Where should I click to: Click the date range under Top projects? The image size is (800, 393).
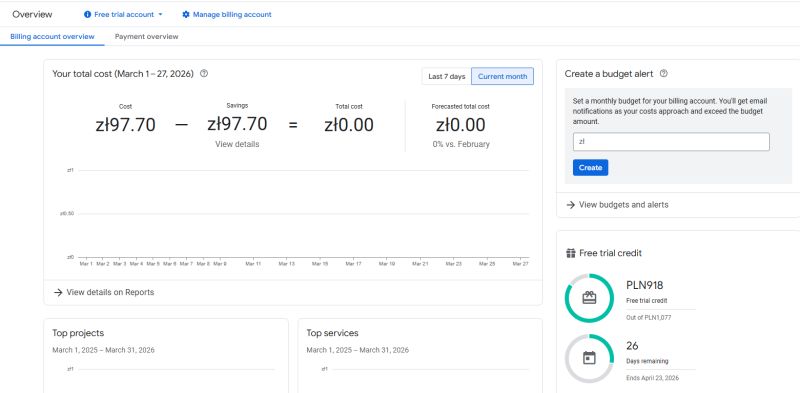tap(103, 350)
